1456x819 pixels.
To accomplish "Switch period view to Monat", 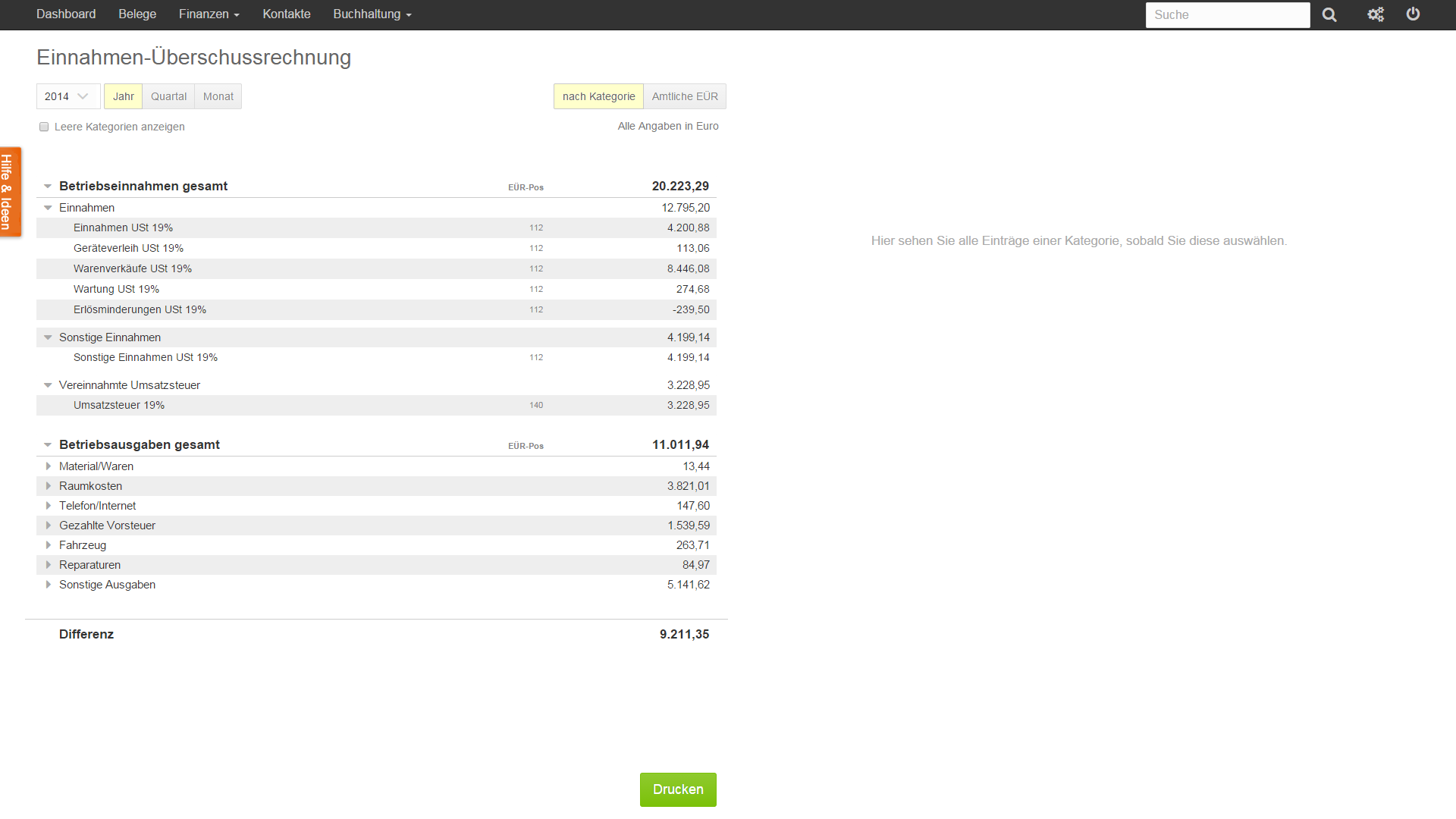I will coord(218,96).
